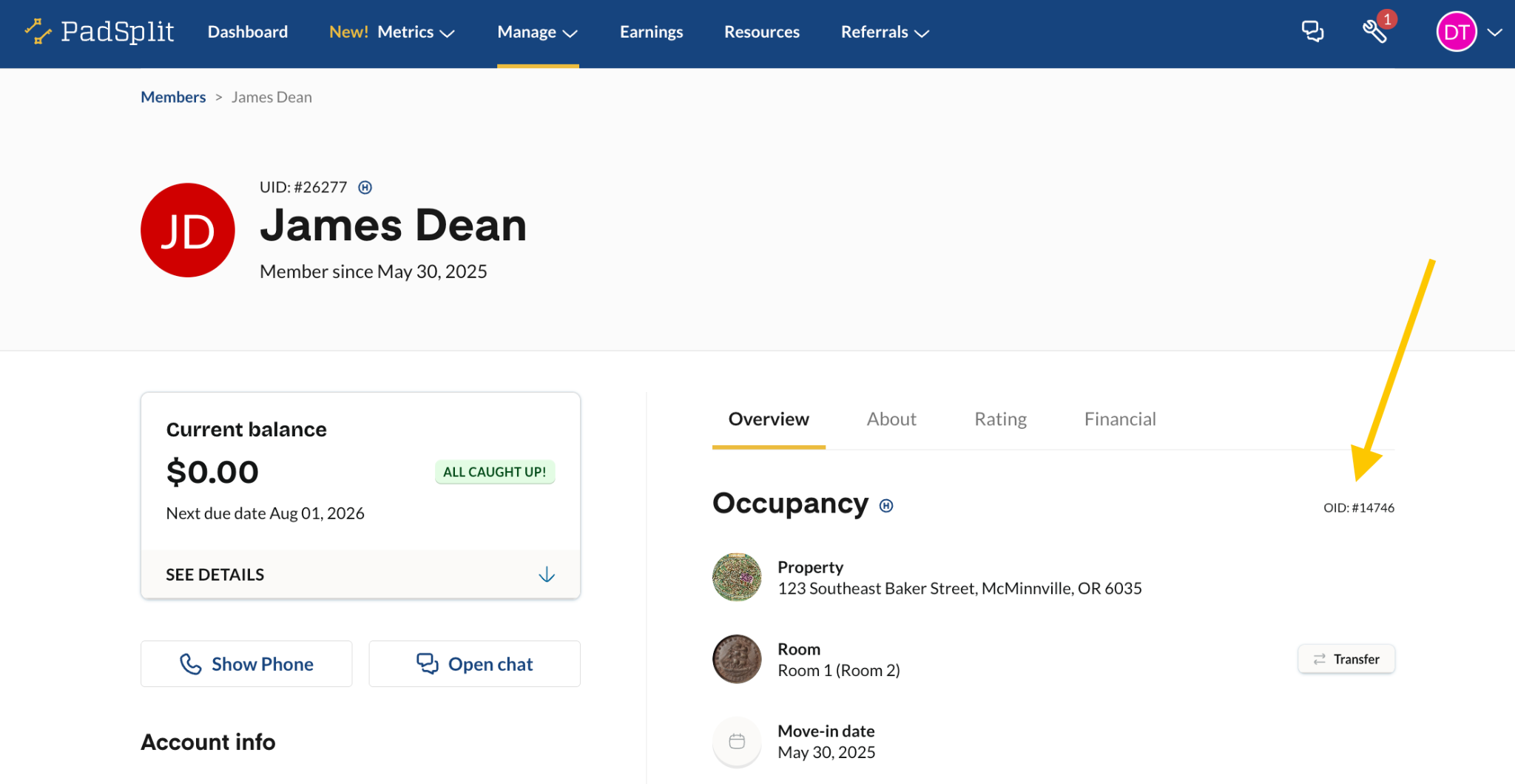Open the Referrals dropdown menu

pos(885,33)
